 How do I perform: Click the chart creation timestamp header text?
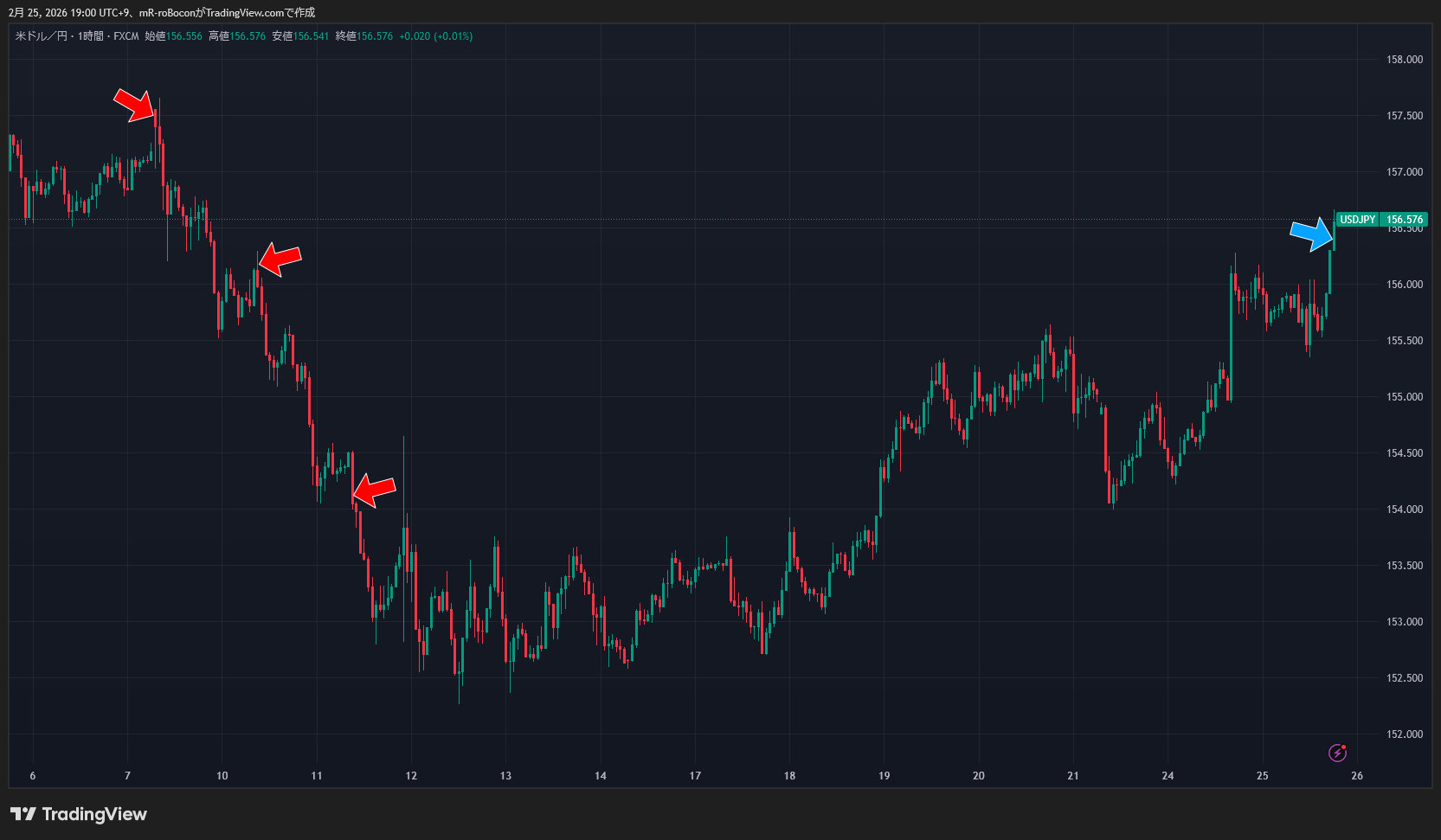[162, 12]
